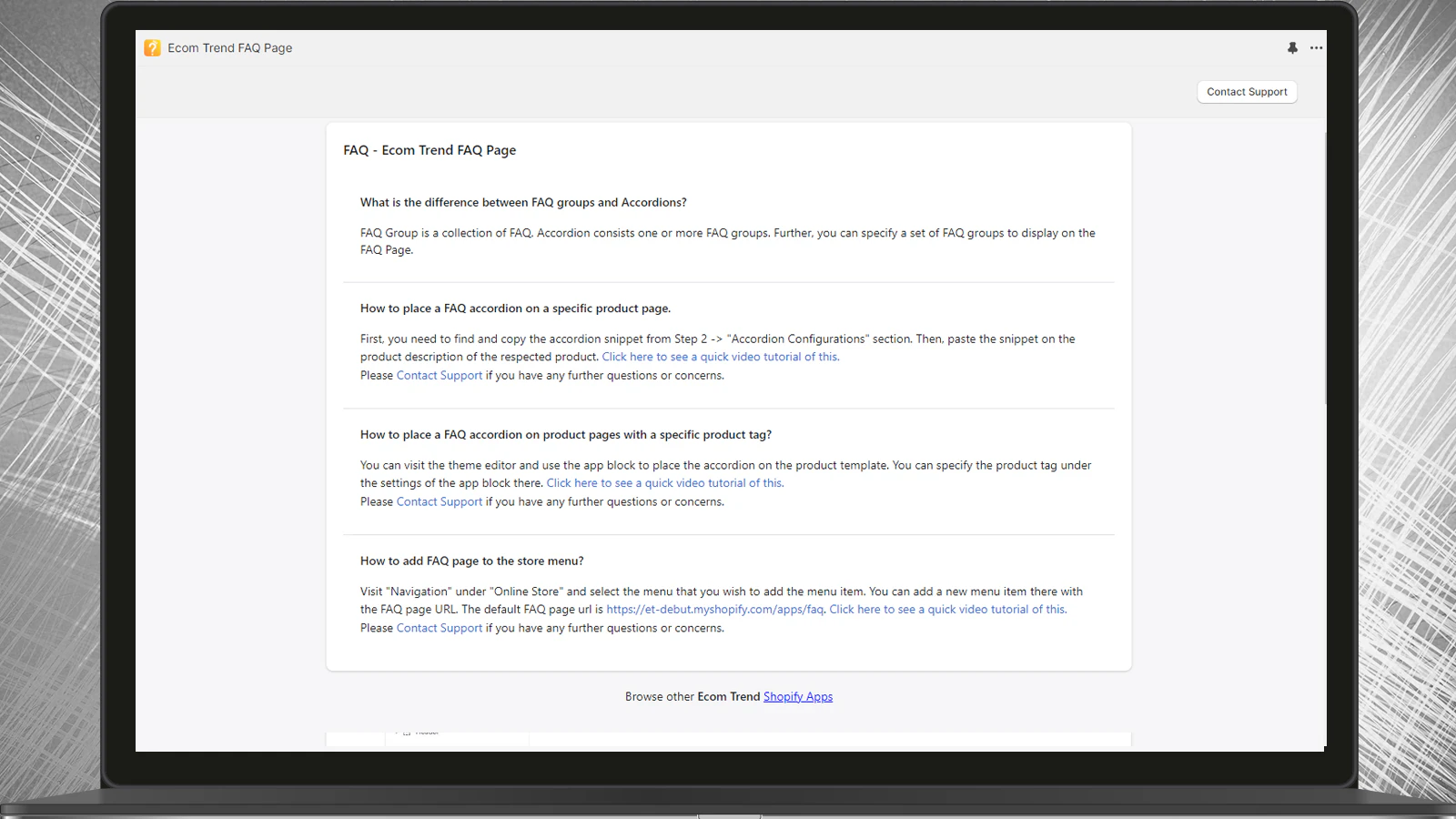Click question about accordion with specific product tag

(x=566, y=435)
